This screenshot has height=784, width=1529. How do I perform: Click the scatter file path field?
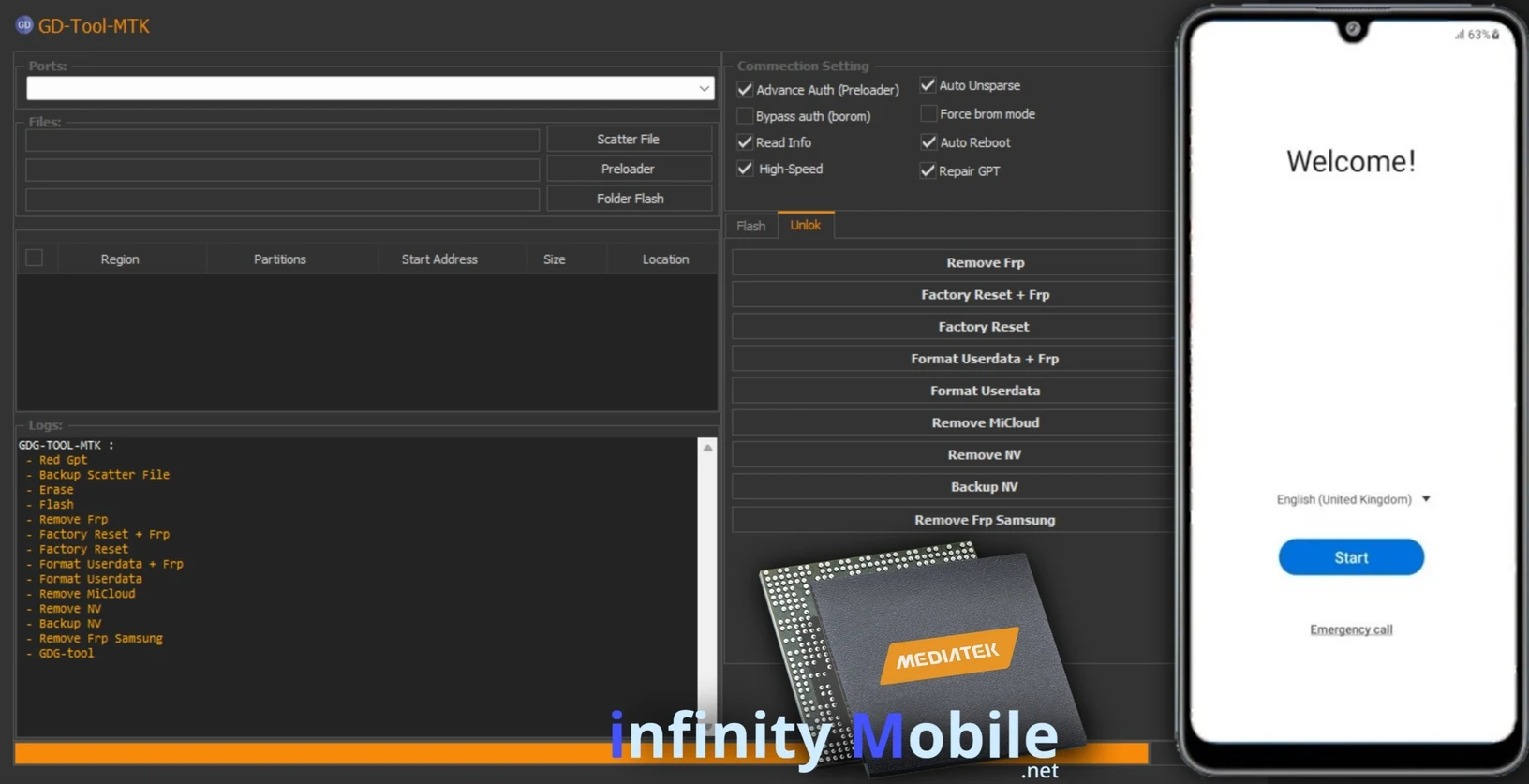pyautogui.click(x=282, y=140)
